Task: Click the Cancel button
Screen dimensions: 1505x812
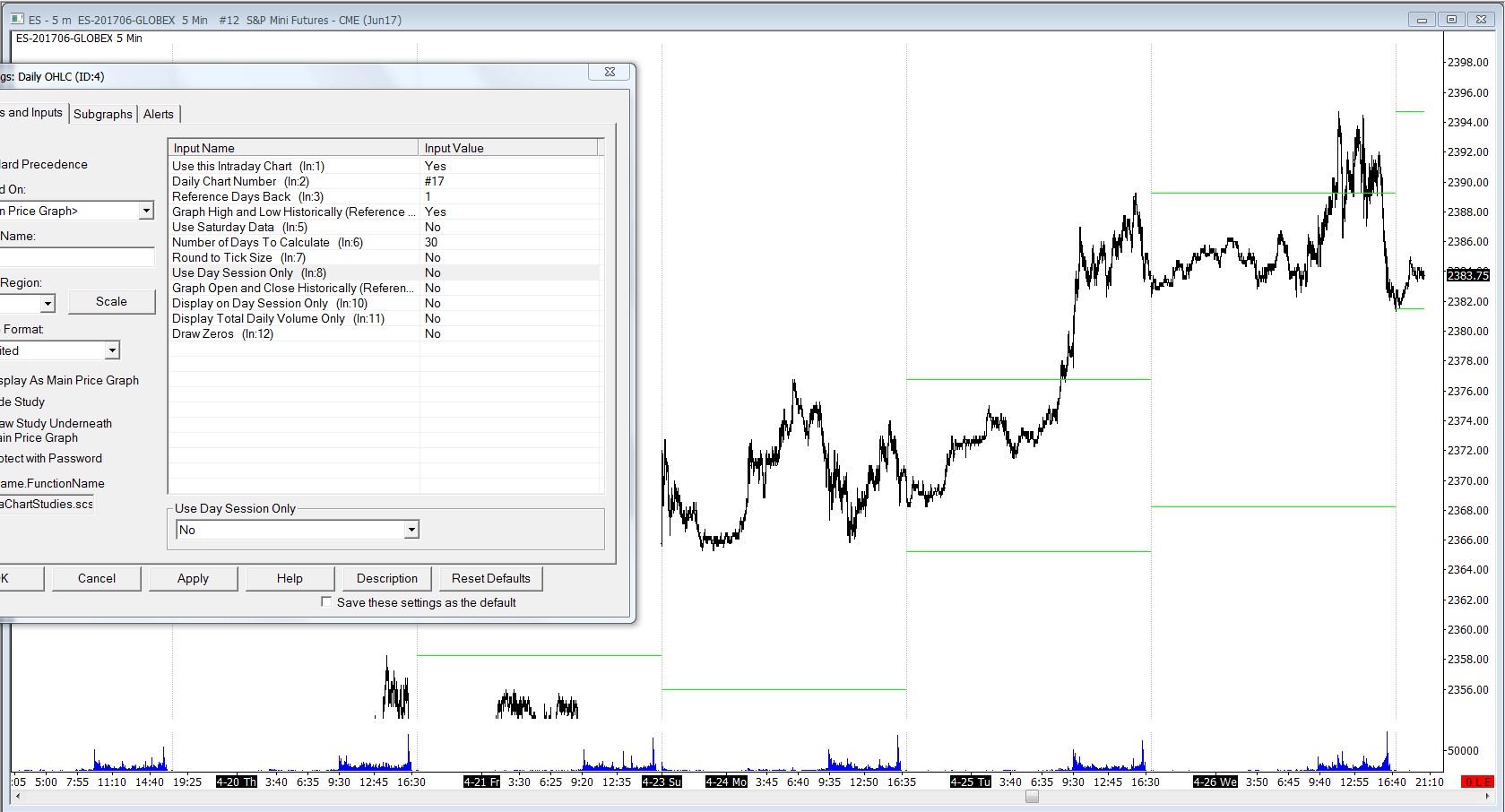Action: click(x=97, y=579)
